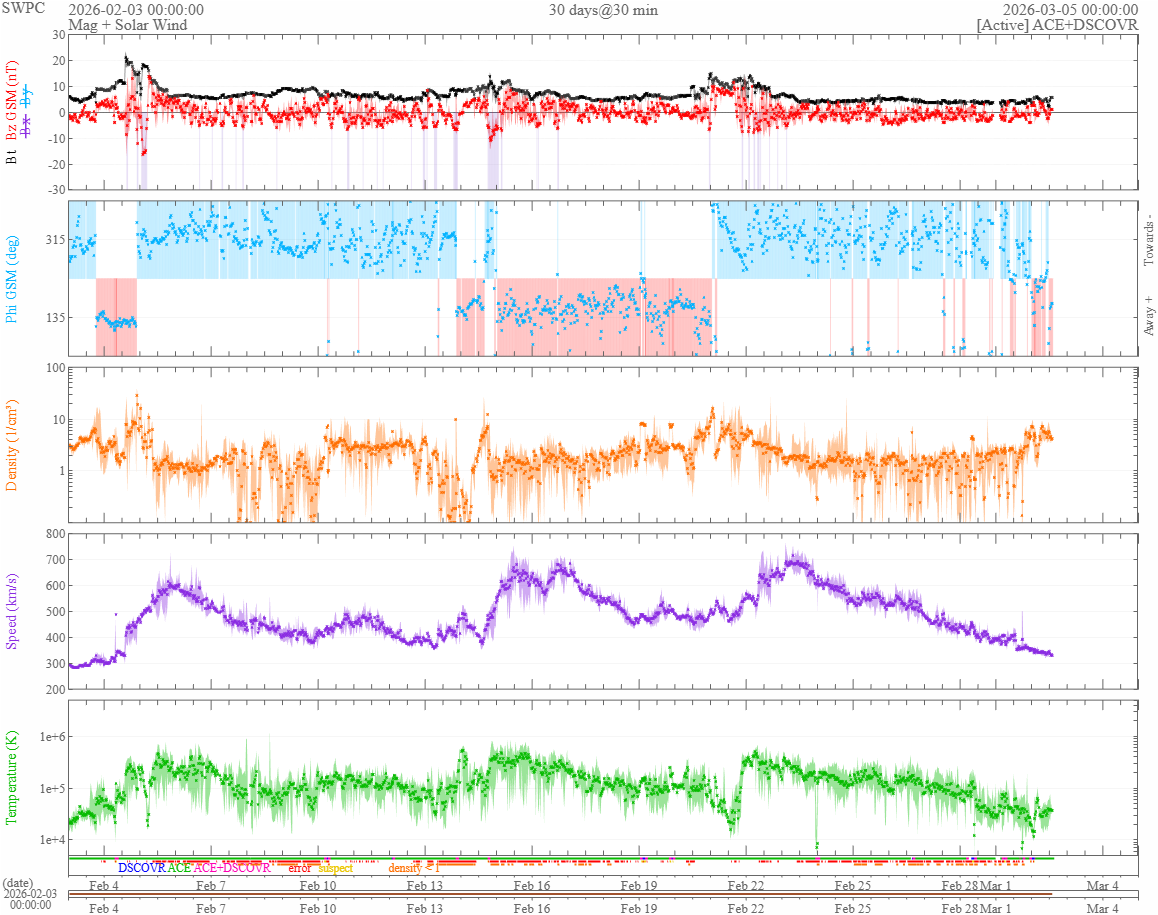Click the blue DSCOVR legend entry
Screen dimensions: 1158x915
click(x=142, y=868)
